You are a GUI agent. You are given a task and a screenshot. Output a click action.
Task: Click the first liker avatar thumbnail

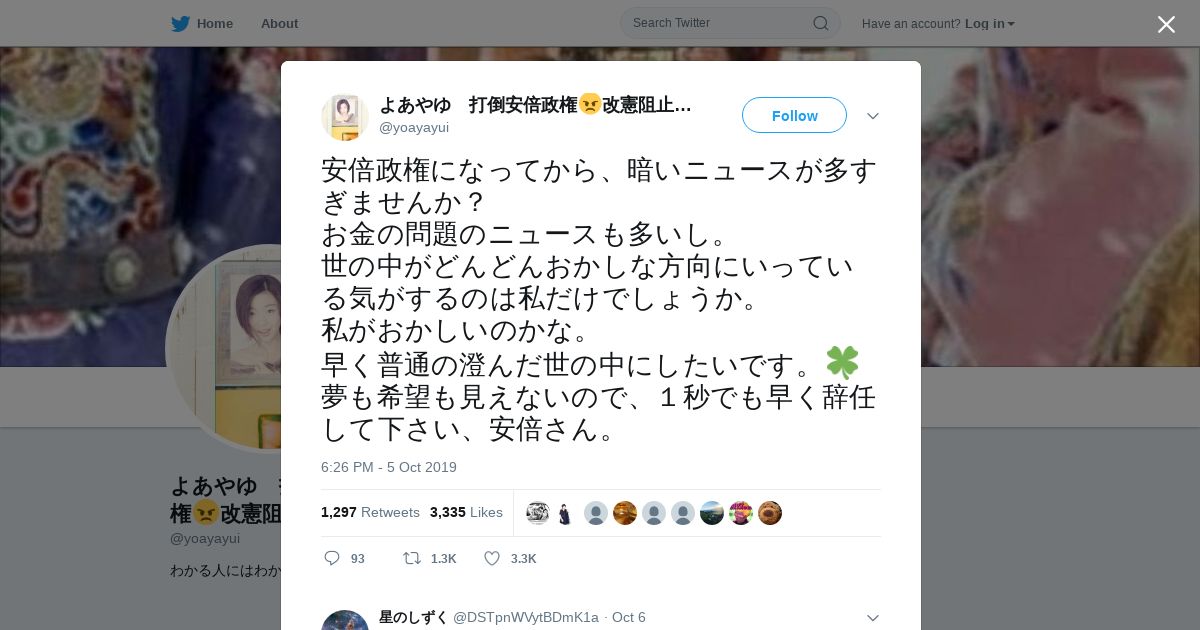pos(538,513)
